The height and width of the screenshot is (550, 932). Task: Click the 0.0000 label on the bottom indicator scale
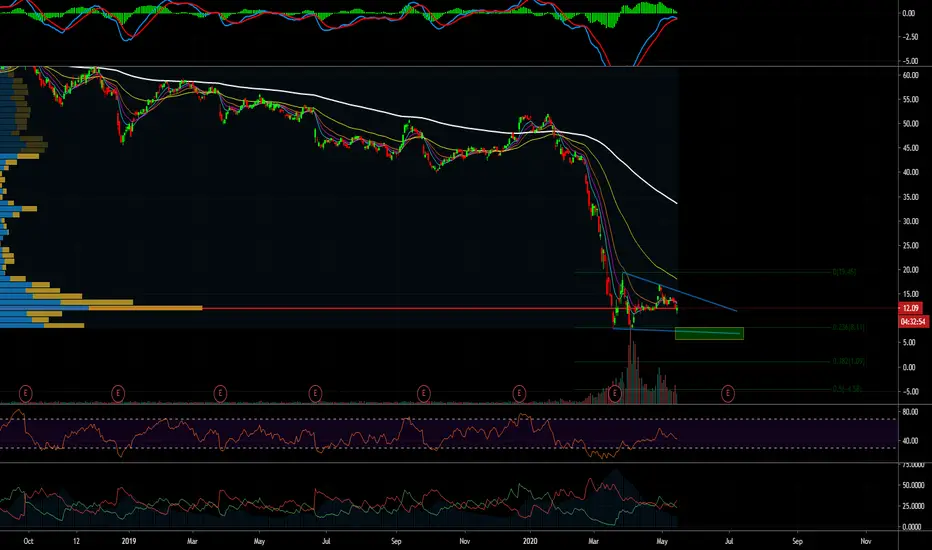(x=912, y=527)
